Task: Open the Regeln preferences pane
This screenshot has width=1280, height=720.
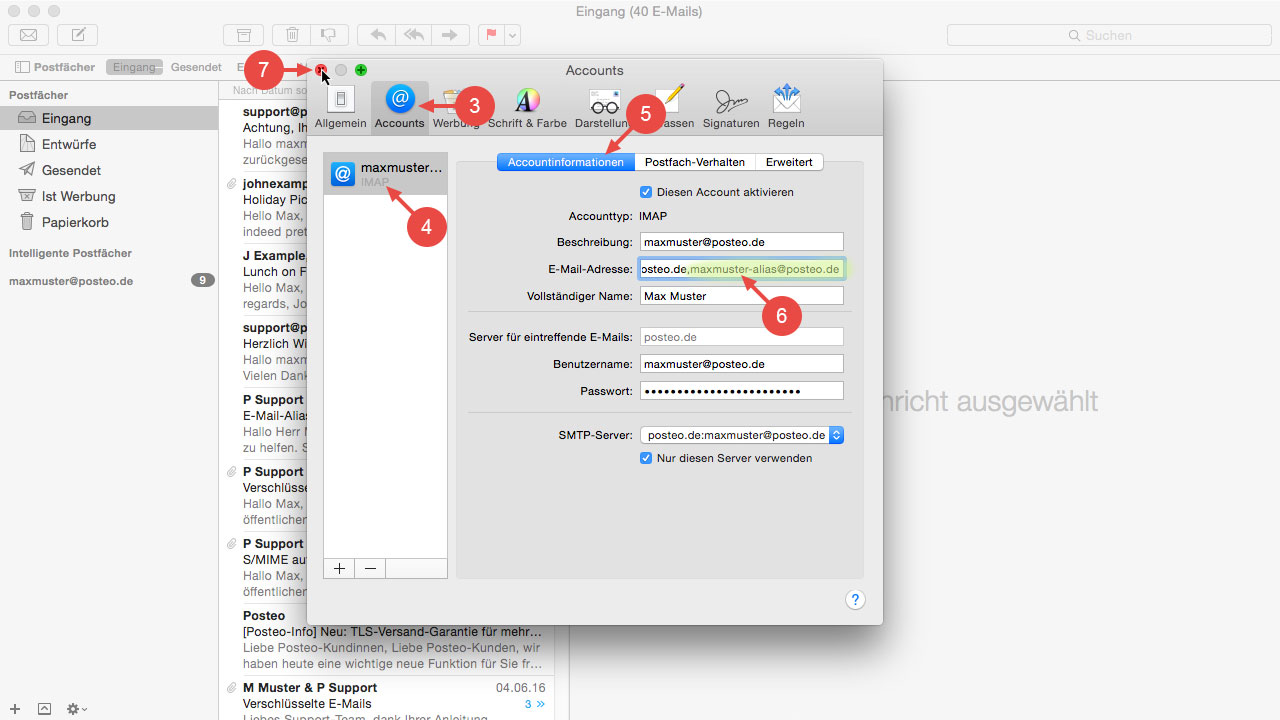Action: [x=786, y=107]
